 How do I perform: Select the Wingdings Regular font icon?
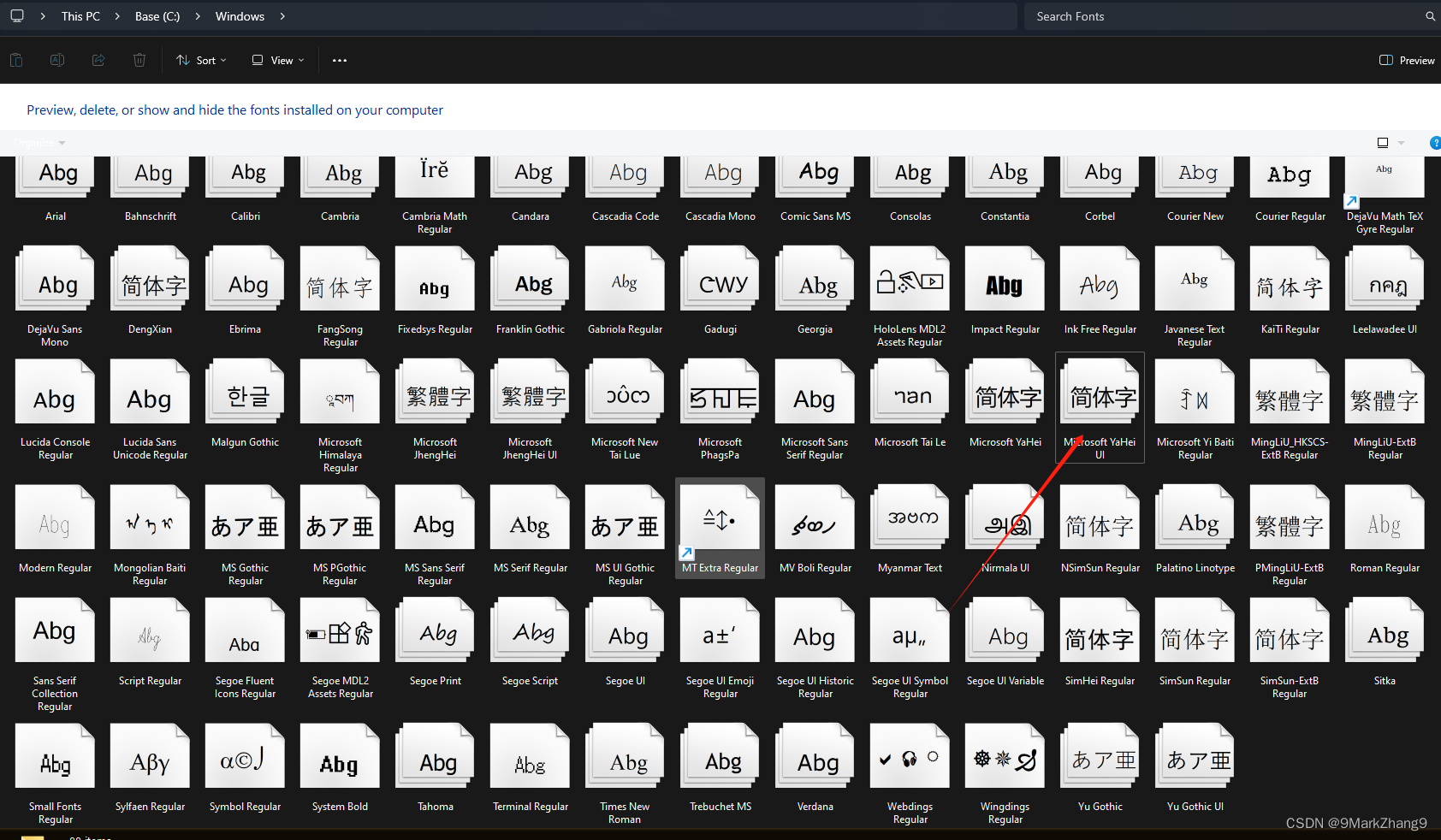(x=1005, y=755)
